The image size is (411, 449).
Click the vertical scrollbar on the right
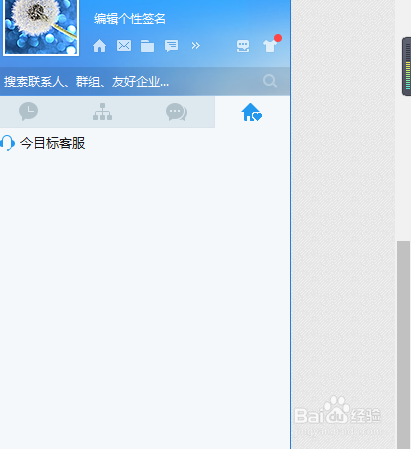[403, 345]
